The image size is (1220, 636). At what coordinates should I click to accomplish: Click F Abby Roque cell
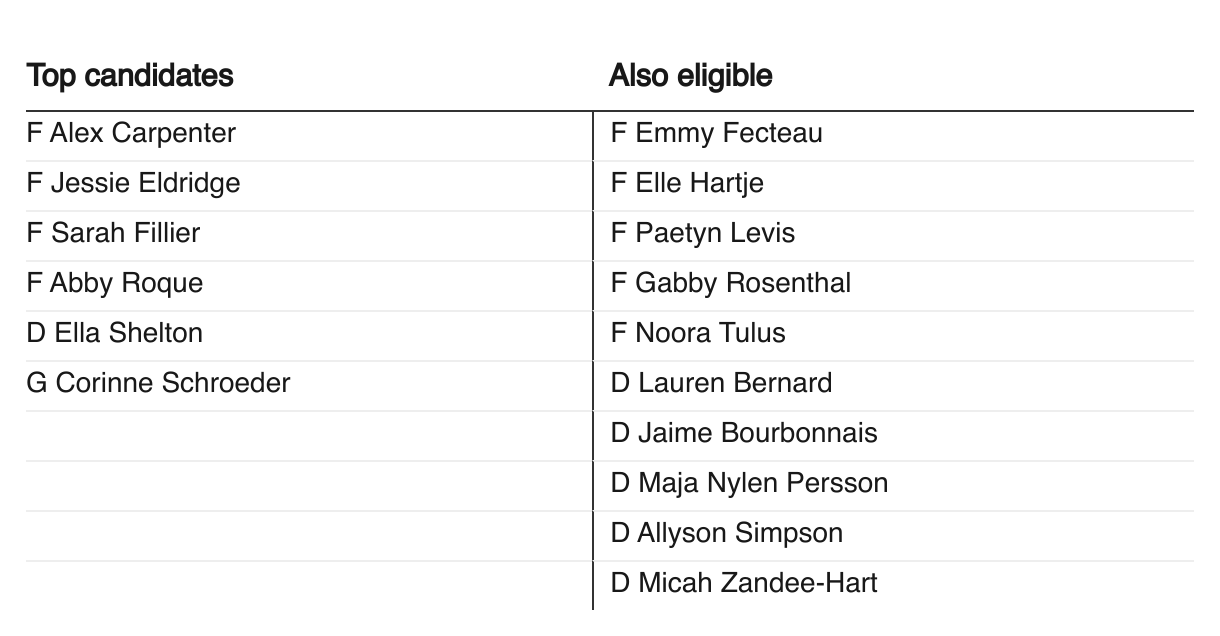[x=115, y=283]
